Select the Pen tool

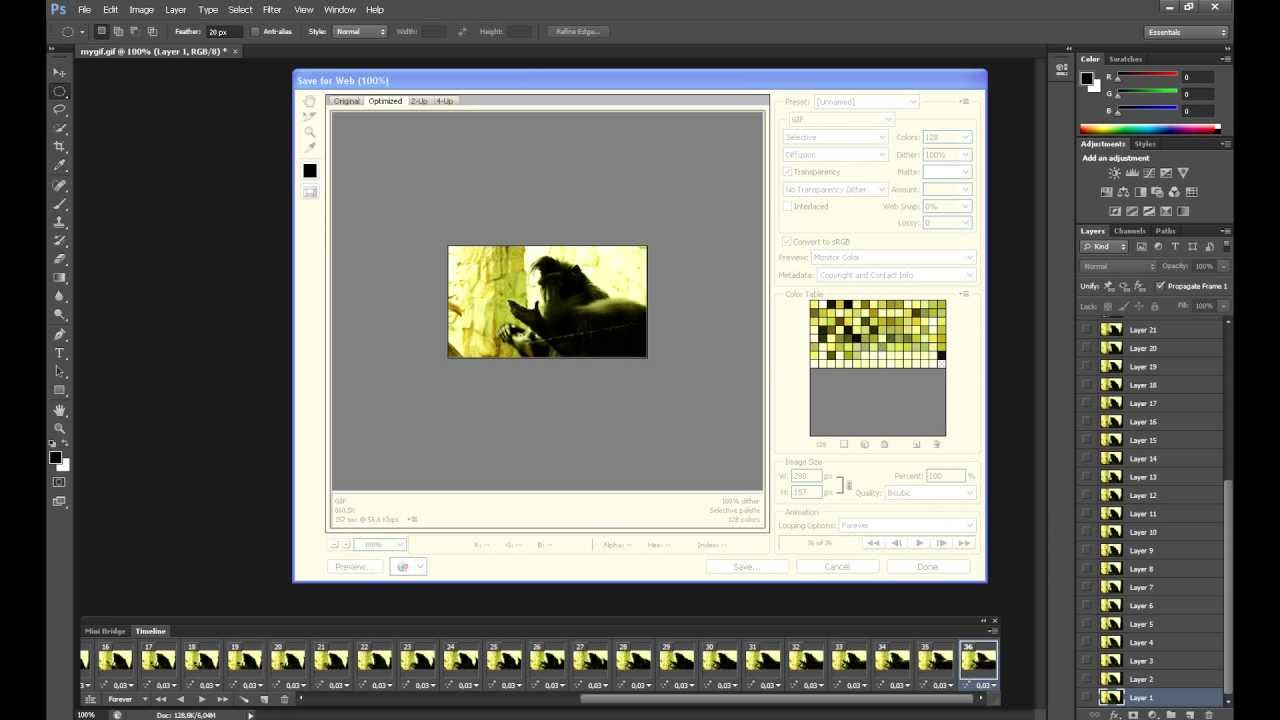pos(60,334)
